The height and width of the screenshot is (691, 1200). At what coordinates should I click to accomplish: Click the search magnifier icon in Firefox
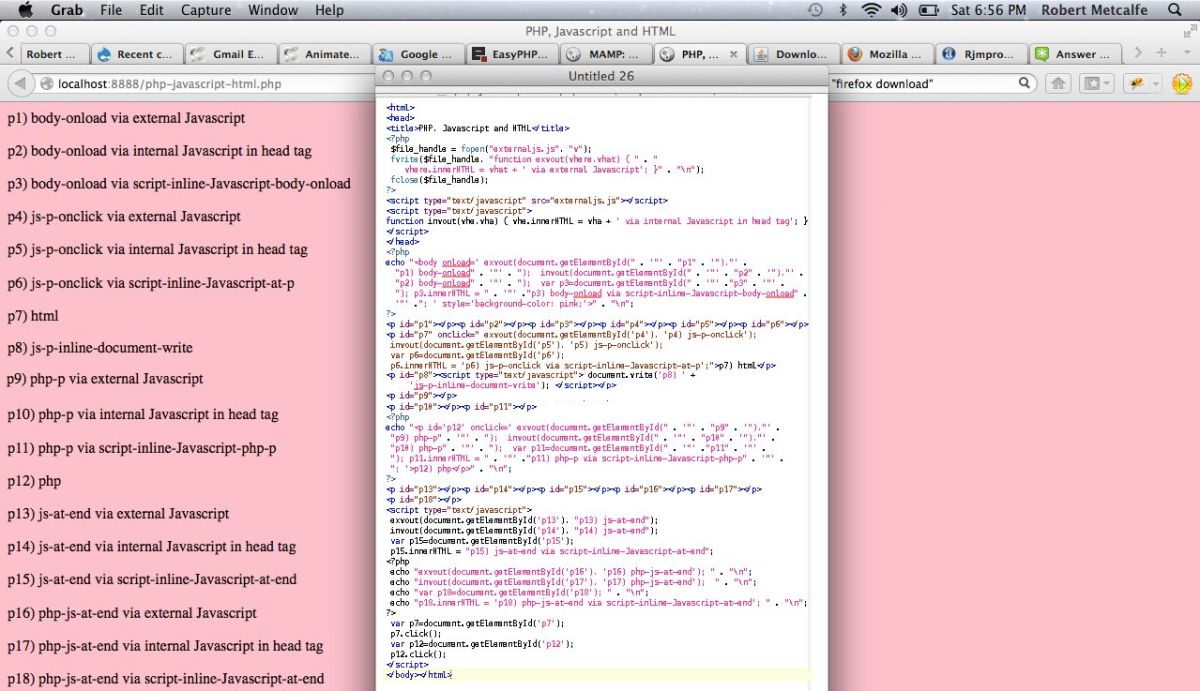[1025, 84]
